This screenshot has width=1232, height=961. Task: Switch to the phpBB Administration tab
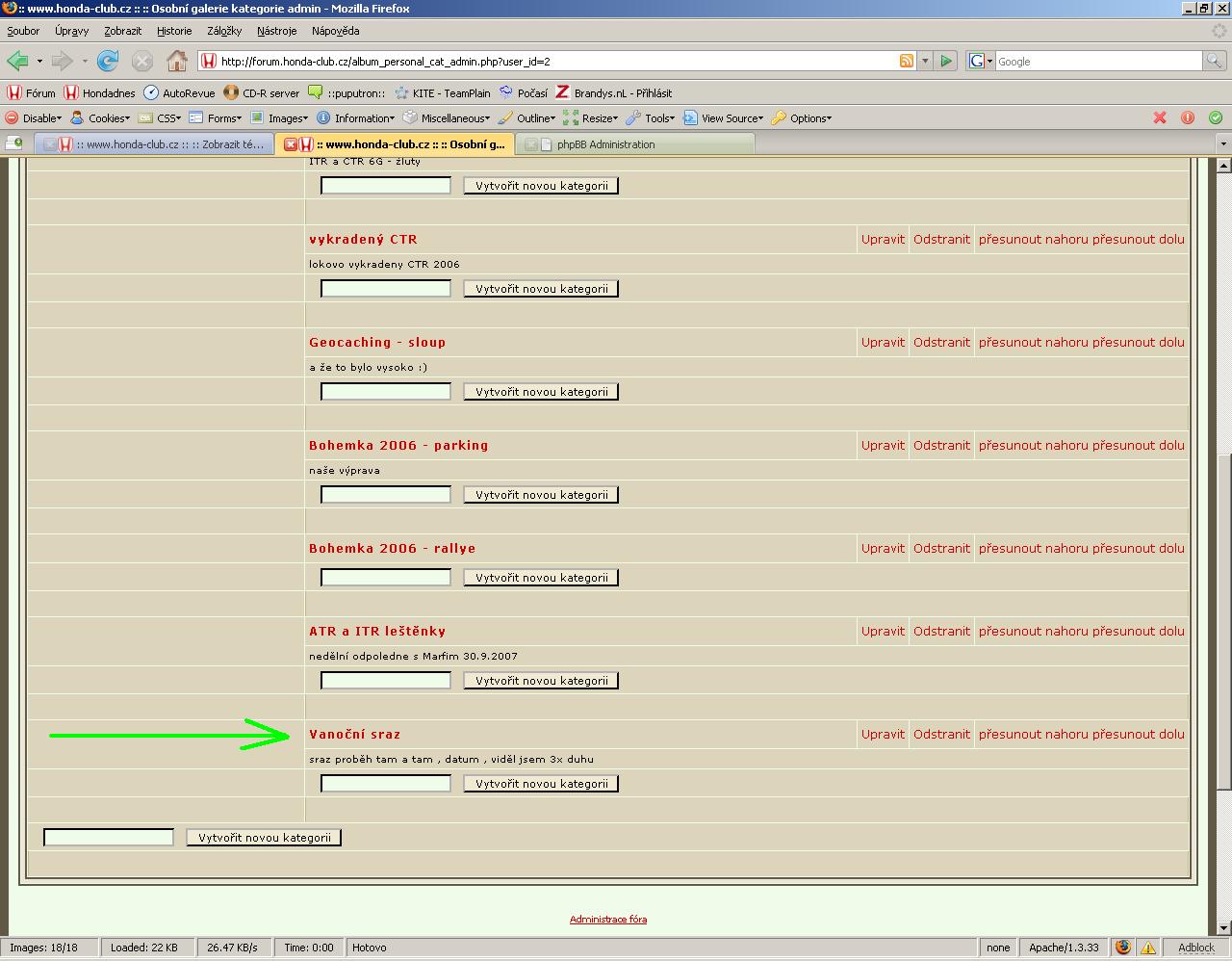(x=605, y=144)
